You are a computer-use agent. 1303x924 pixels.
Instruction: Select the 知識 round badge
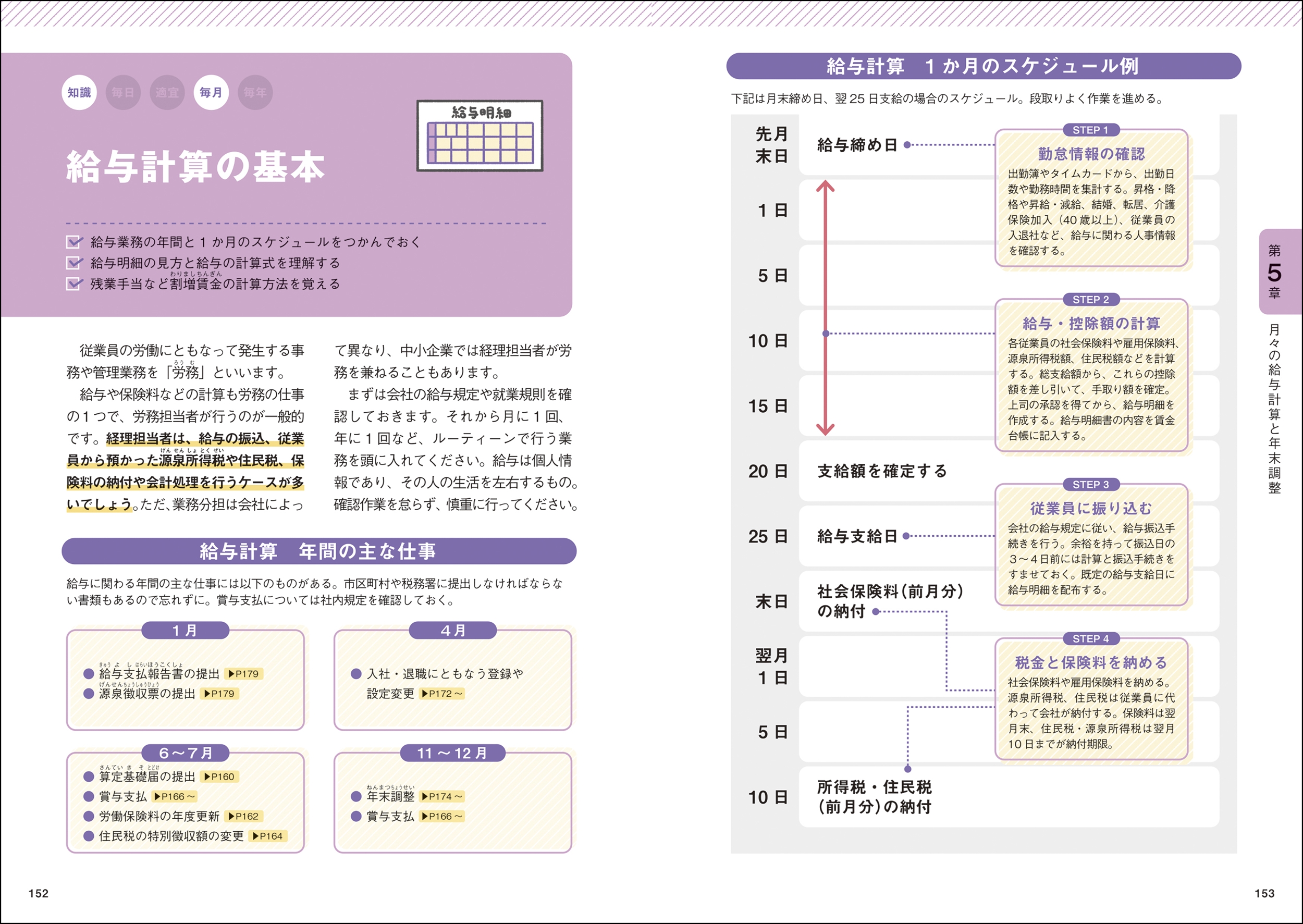pyautogui.click(x=79, y=92)
